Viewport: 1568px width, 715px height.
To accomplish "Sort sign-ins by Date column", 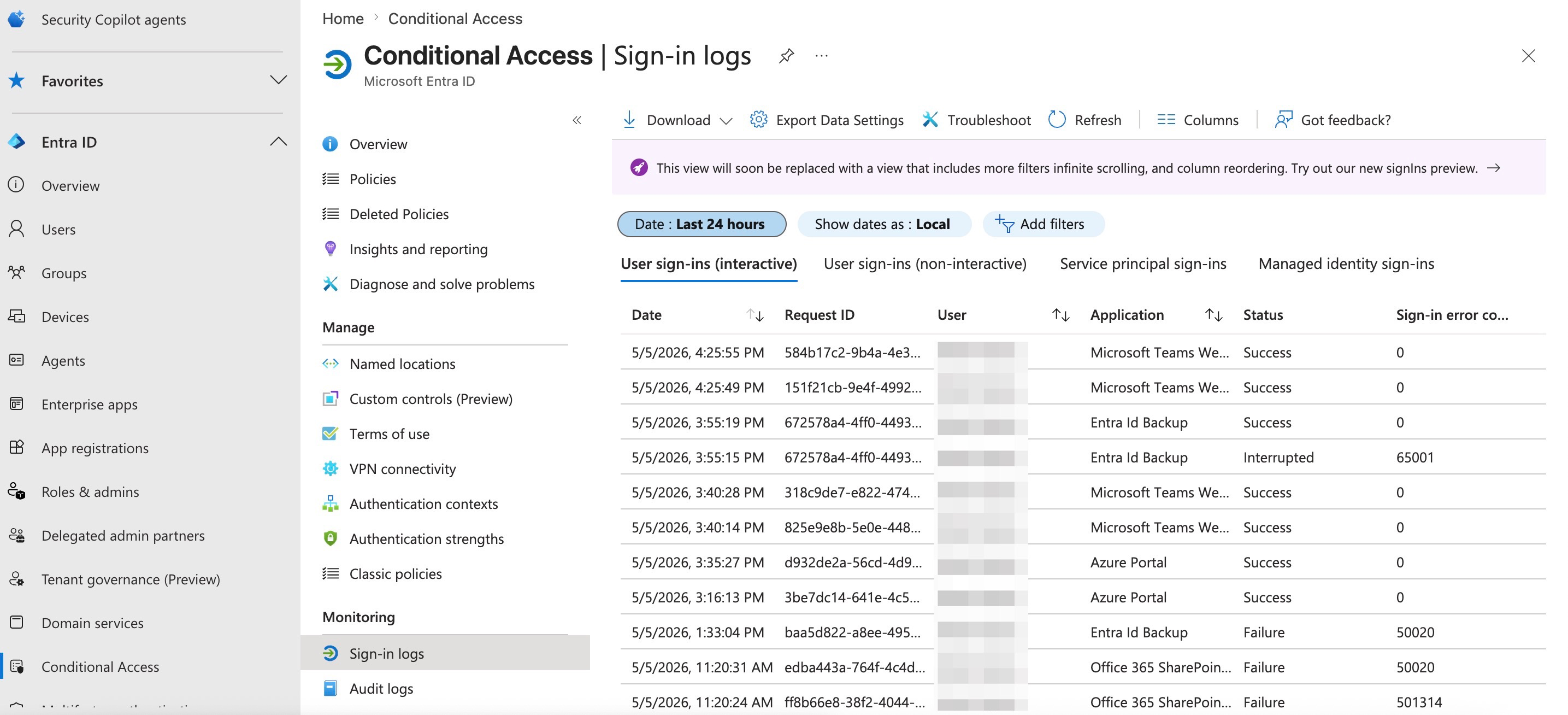I will (x=755, y=315).
